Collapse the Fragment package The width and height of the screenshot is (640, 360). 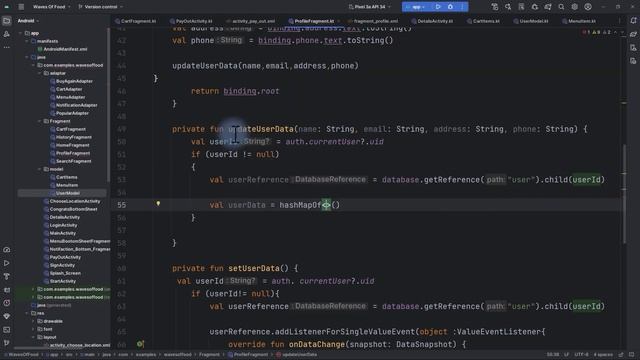click(40, 121)
